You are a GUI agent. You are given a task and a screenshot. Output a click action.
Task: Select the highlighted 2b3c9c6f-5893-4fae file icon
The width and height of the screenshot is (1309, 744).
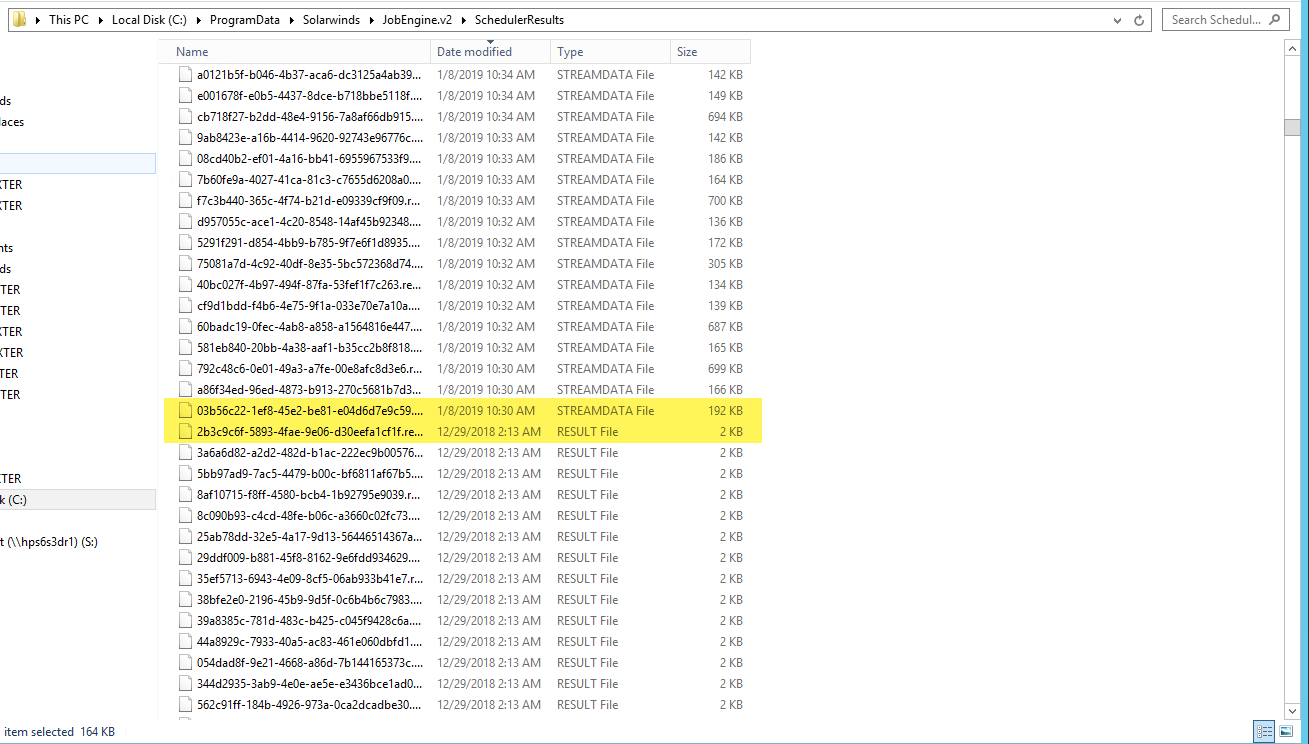[185, 431]
